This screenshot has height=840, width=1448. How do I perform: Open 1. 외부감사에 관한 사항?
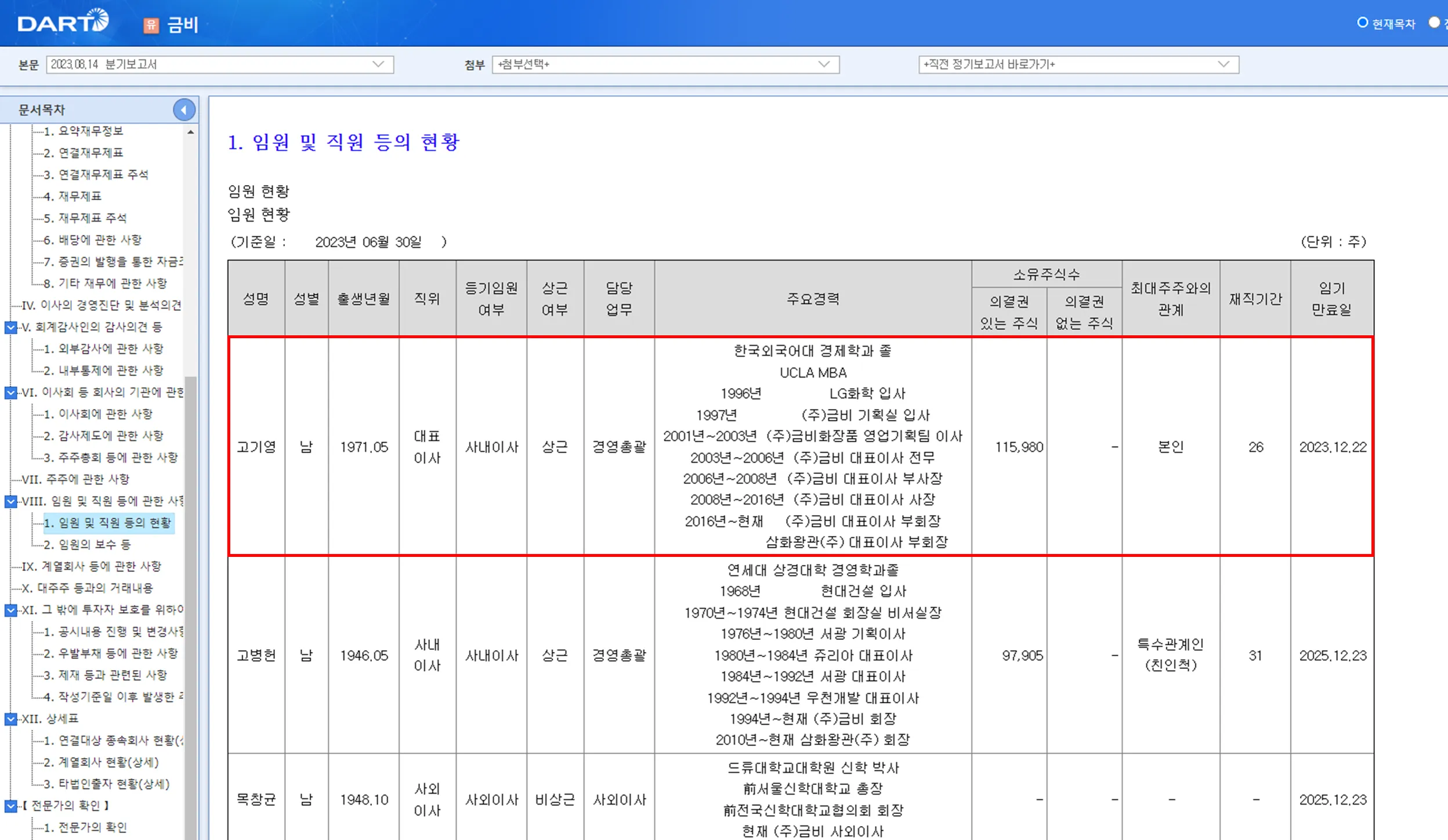[104, 349]
